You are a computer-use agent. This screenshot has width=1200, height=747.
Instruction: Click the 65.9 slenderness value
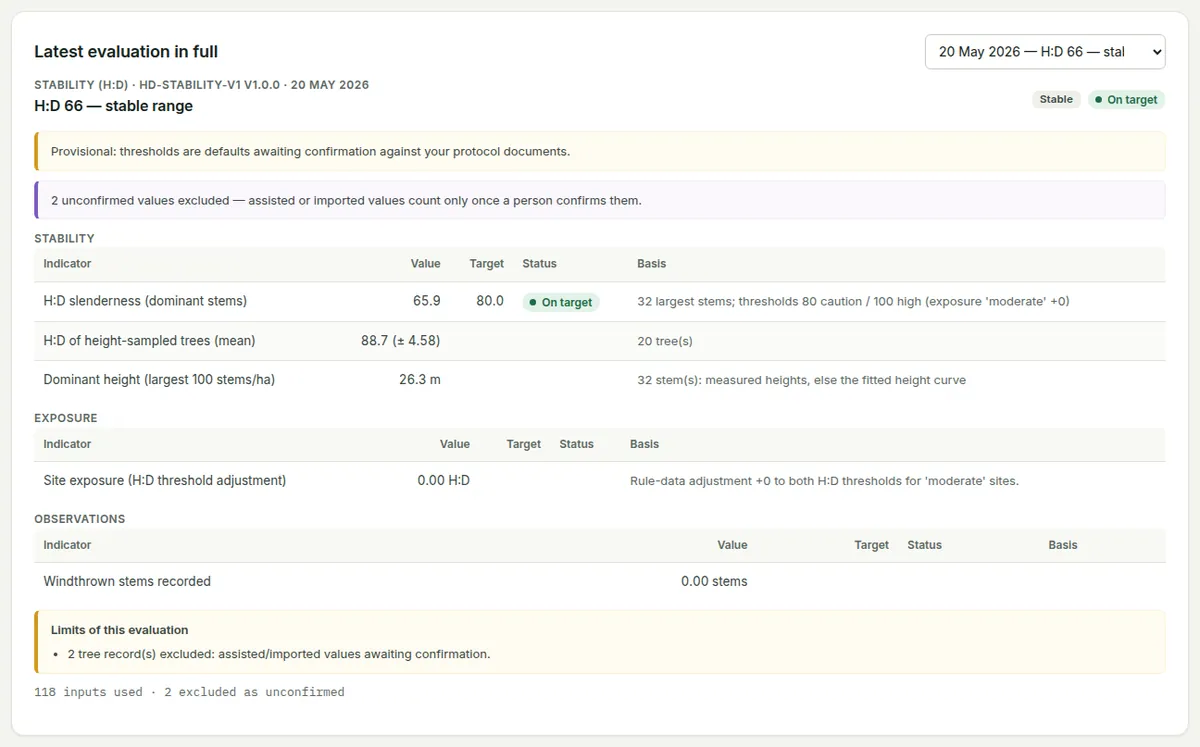pos(426,301)
